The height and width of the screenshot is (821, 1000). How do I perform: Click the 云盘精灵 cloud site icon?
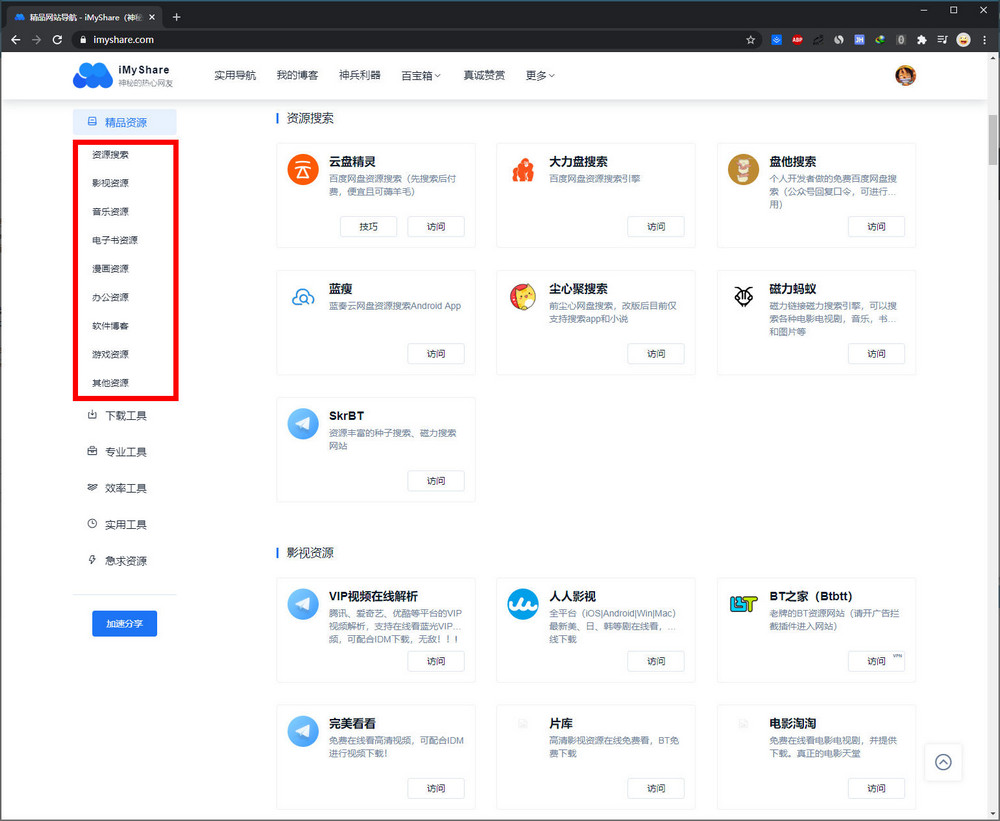[x=303, y=170]
